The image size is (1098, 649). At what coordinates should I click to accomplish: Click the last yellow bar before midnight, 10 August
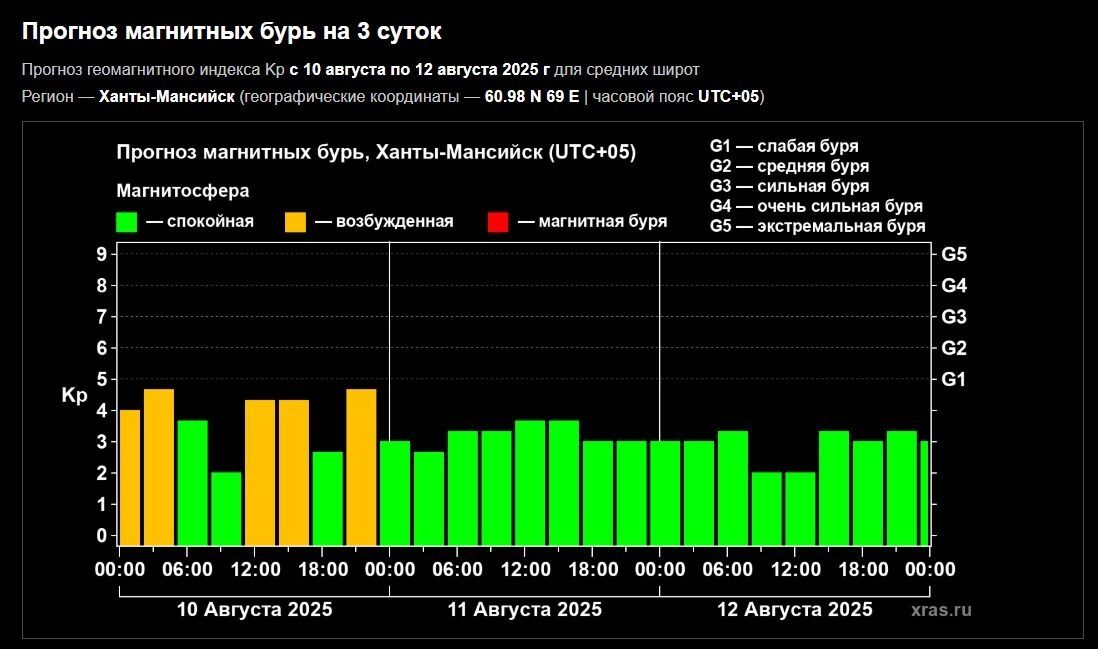(x=361, y=467)
